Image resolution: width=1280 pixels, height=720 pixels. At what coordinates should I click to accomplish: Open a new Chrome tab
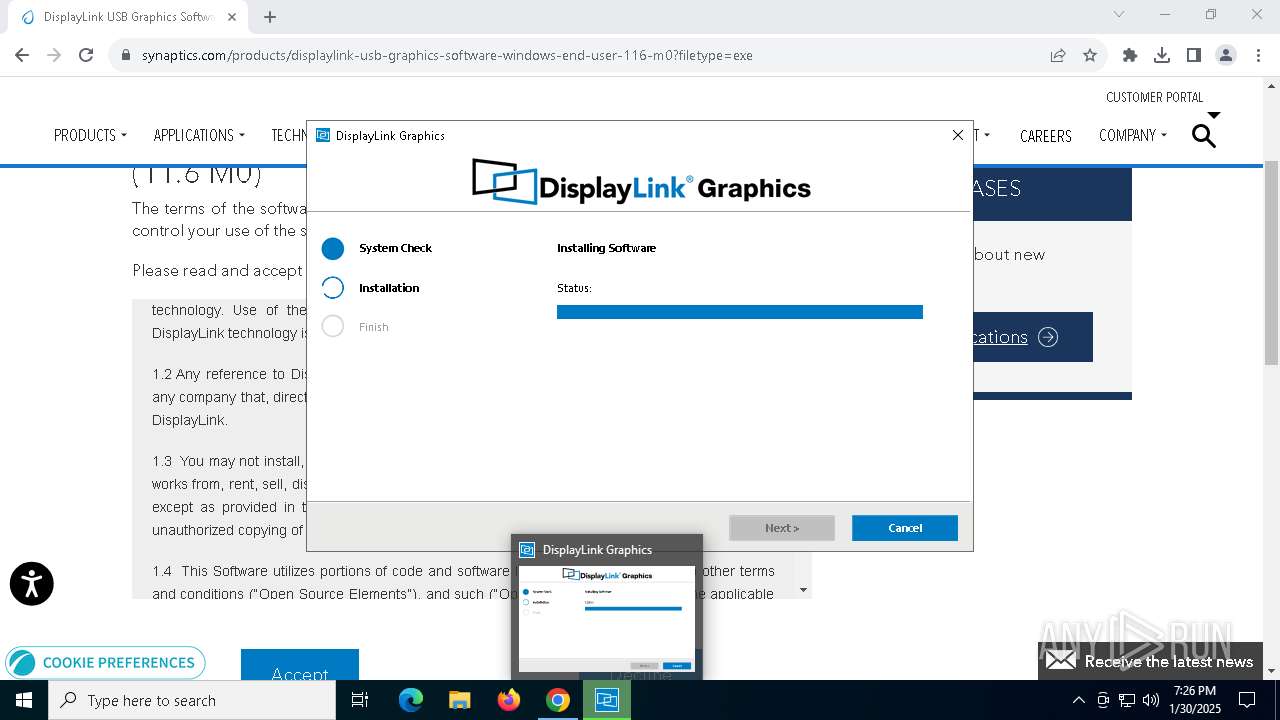[270, 16]
